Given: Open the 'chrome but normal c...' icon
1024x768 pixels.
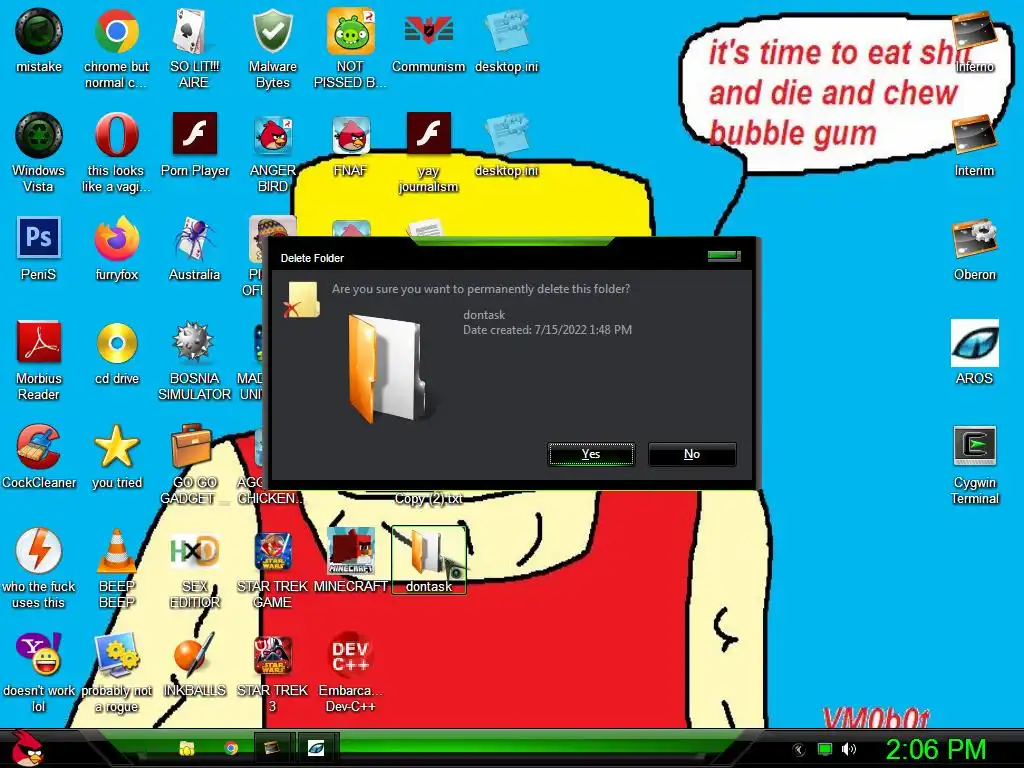Looking at the screenshot, I should (x=116, y=49).
